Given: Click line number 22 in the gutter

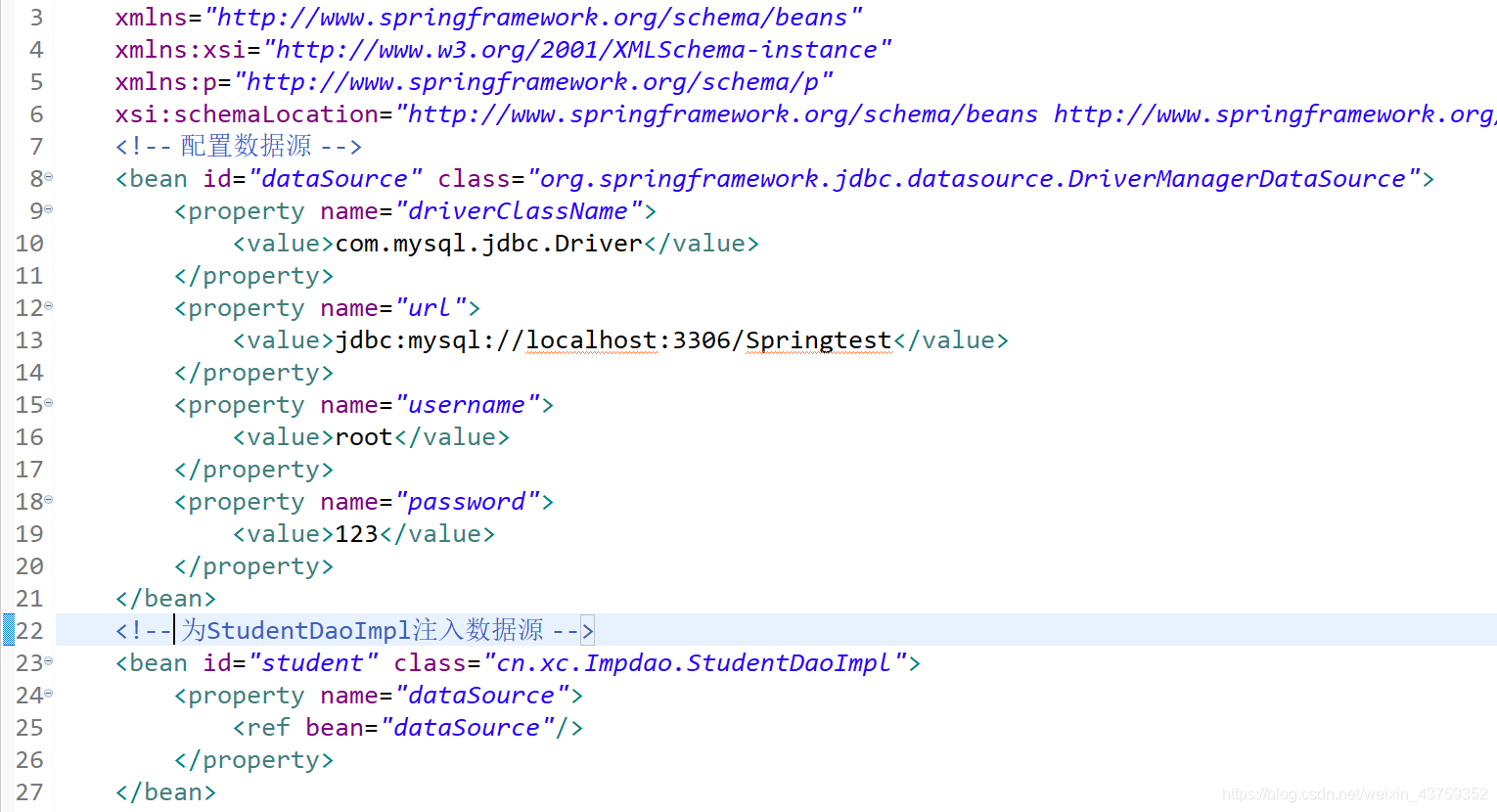Looking at the screenshot, I should tap(29, 630).
